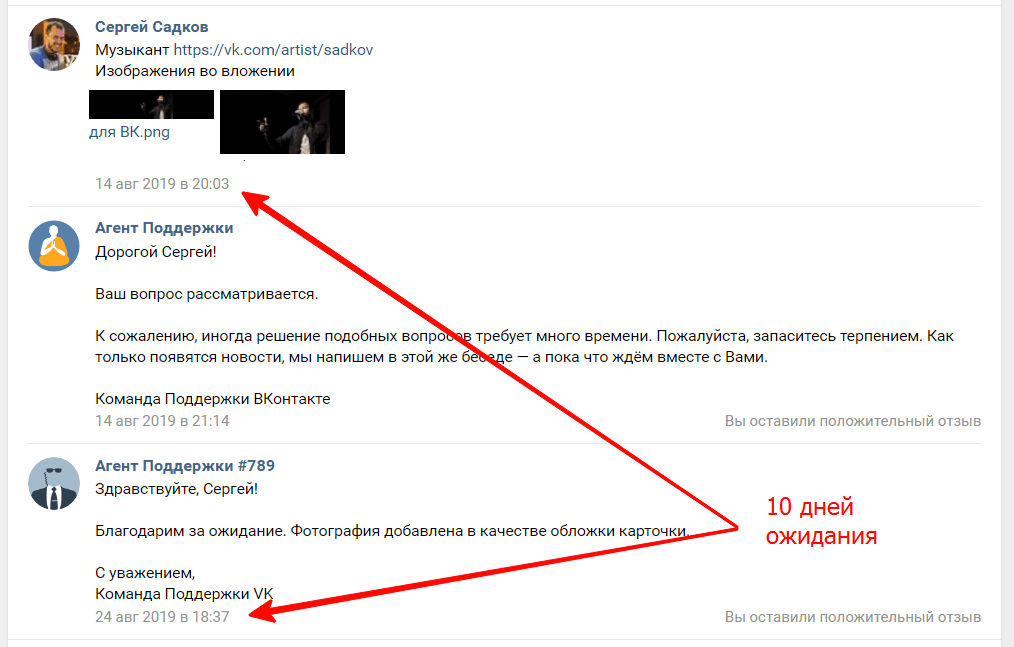Image resolution: width=1014 pixels, height=647 pixels.
Task: Click the name 'Сергей Садков'
Action: click(151, 27)
